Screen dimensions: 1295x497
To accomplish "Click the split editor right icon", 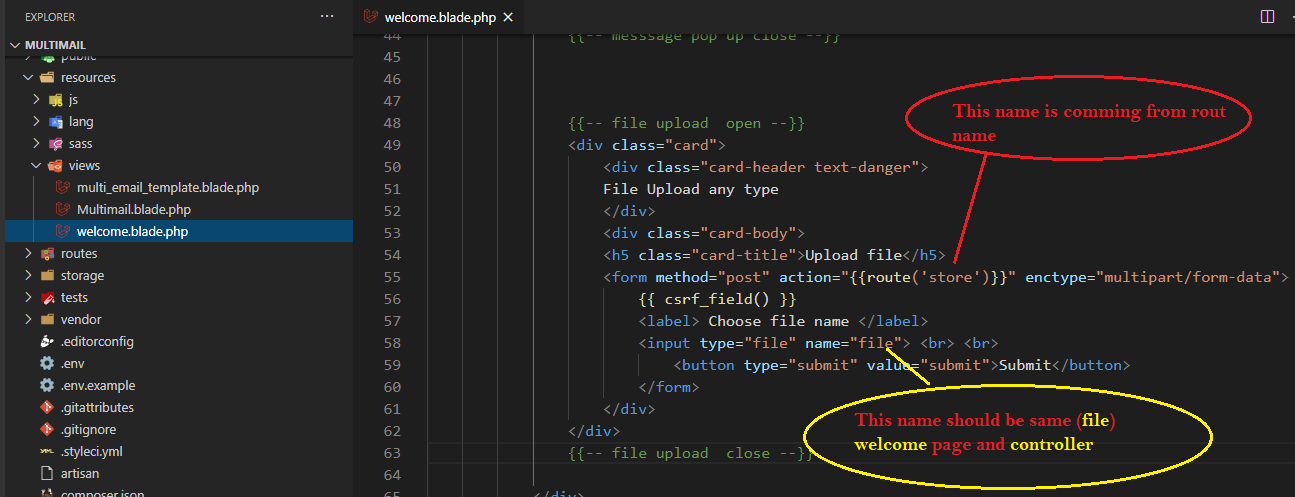I will pos(1267,17).
